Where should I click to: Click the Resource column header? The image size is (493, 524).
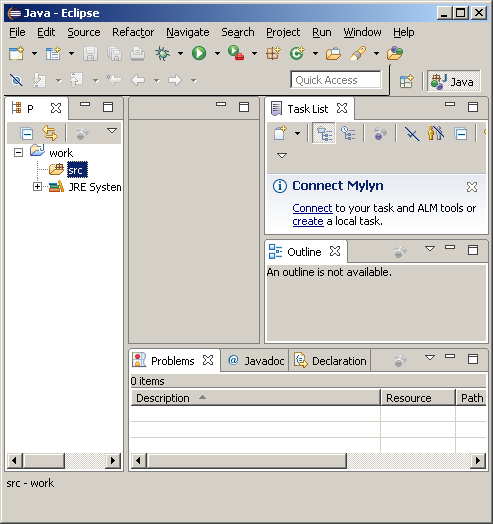point(418,398)
